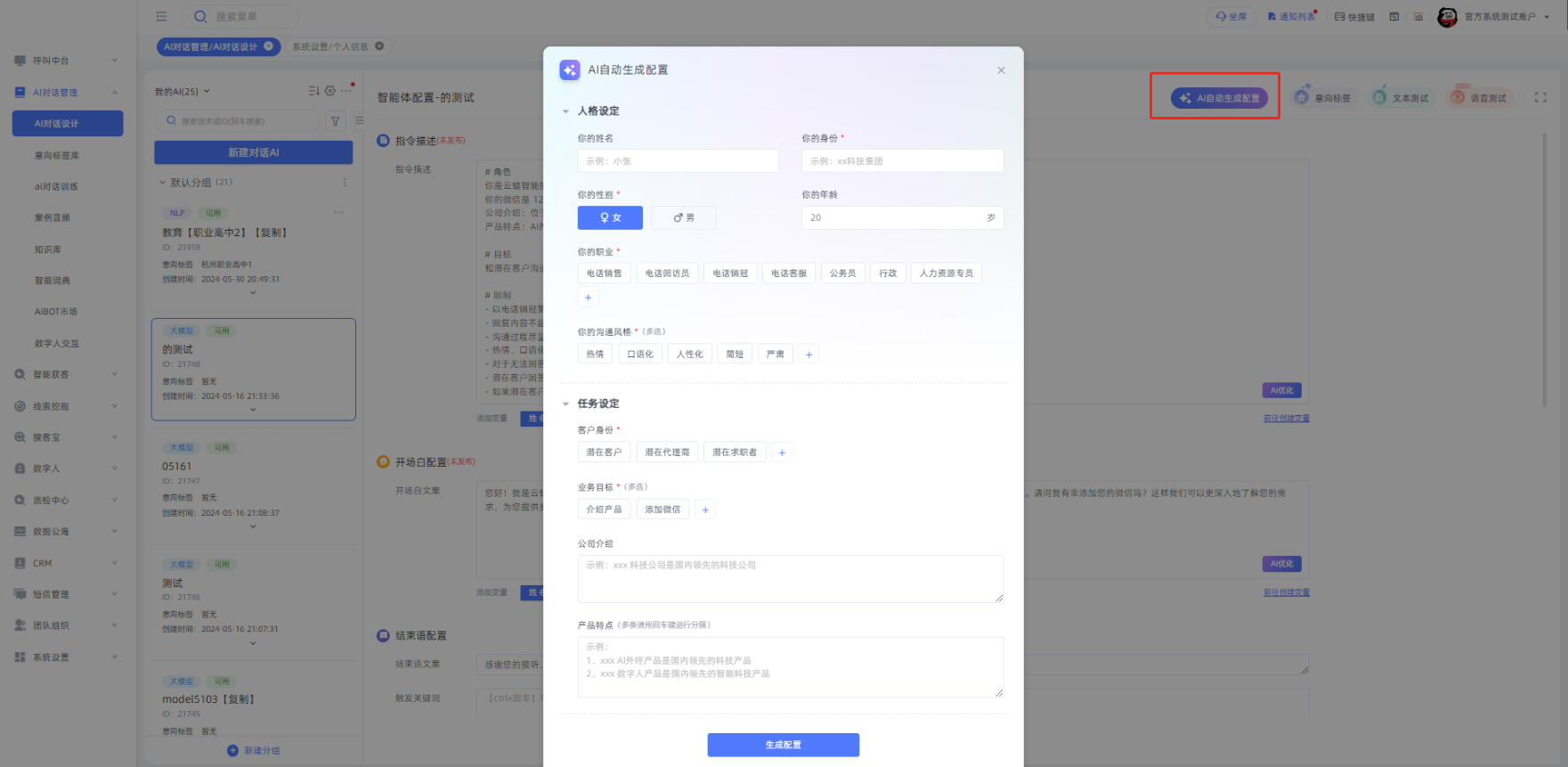Collapse the 任务设定 section
The image size is (1568, 767).
pos(565,404)
